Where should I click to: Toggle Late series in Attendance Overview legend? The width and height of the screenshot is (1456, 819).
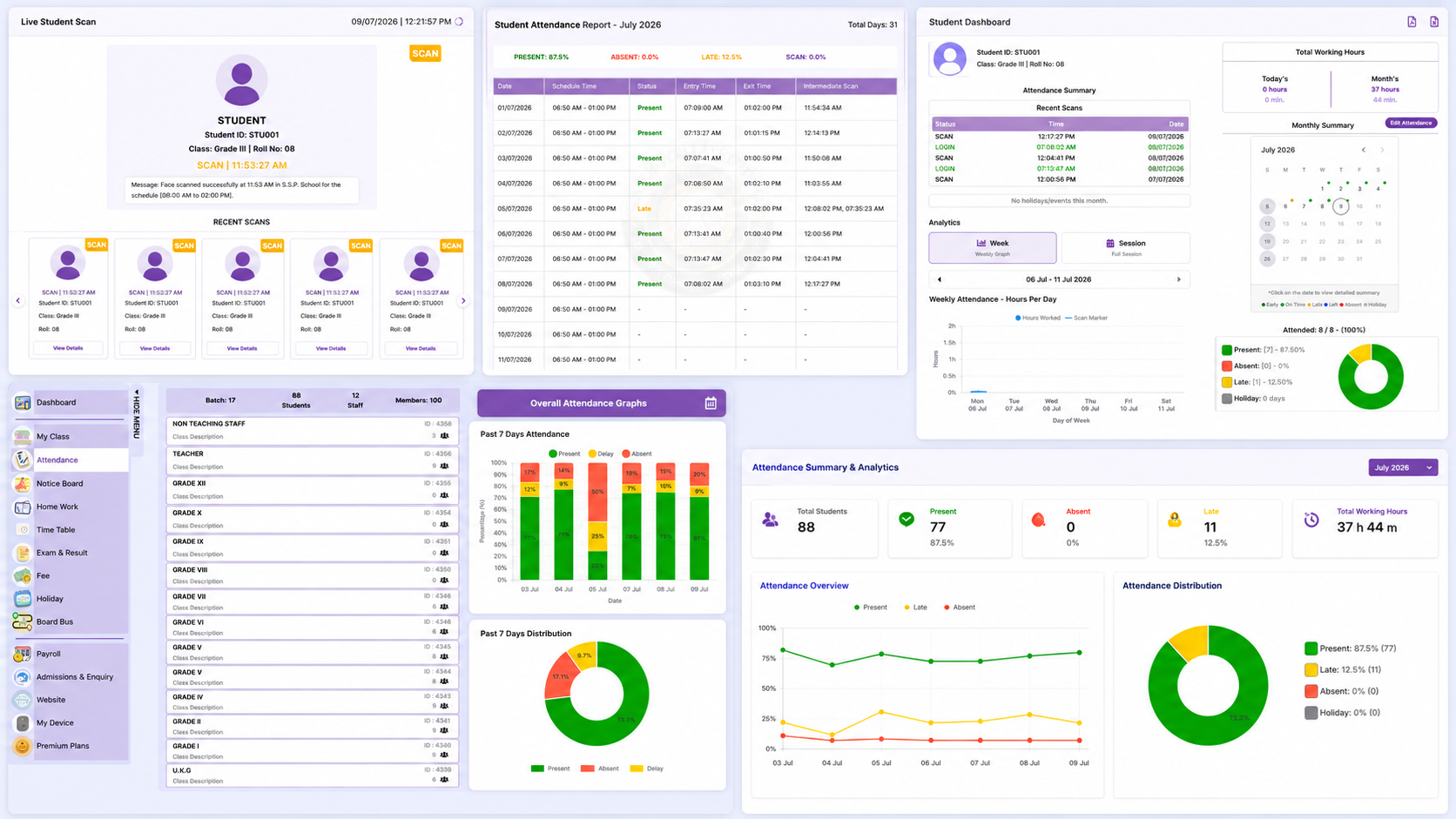tap(915, 607)
